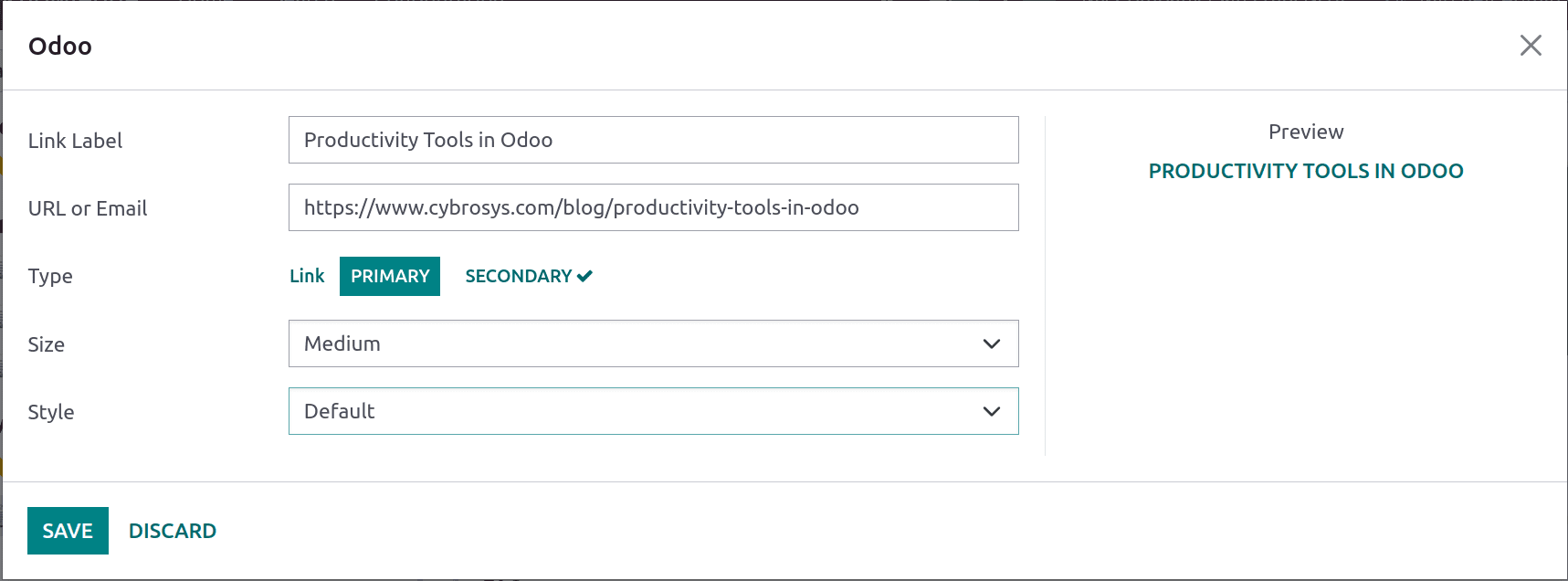Click the Preview heading
The width and height of the screenshot is (1568, 581).
tap(1306, 132)
